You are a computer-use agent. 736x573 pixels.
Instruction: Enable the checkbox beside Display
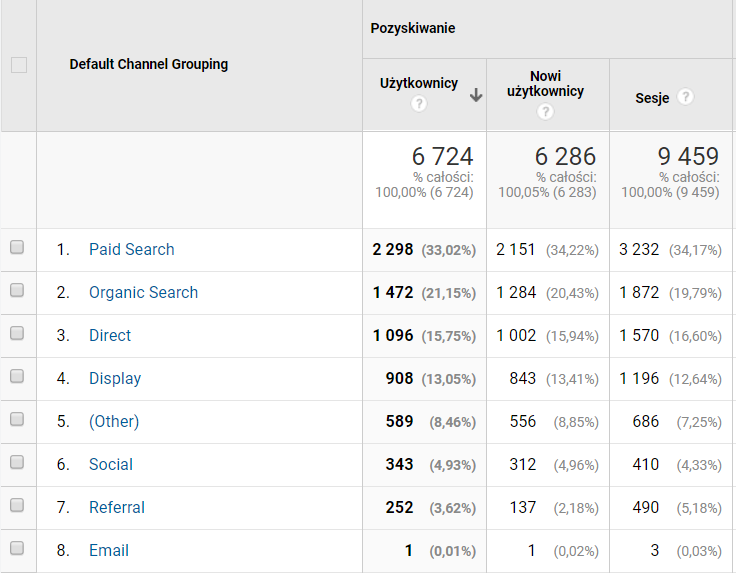pos(17,378)
